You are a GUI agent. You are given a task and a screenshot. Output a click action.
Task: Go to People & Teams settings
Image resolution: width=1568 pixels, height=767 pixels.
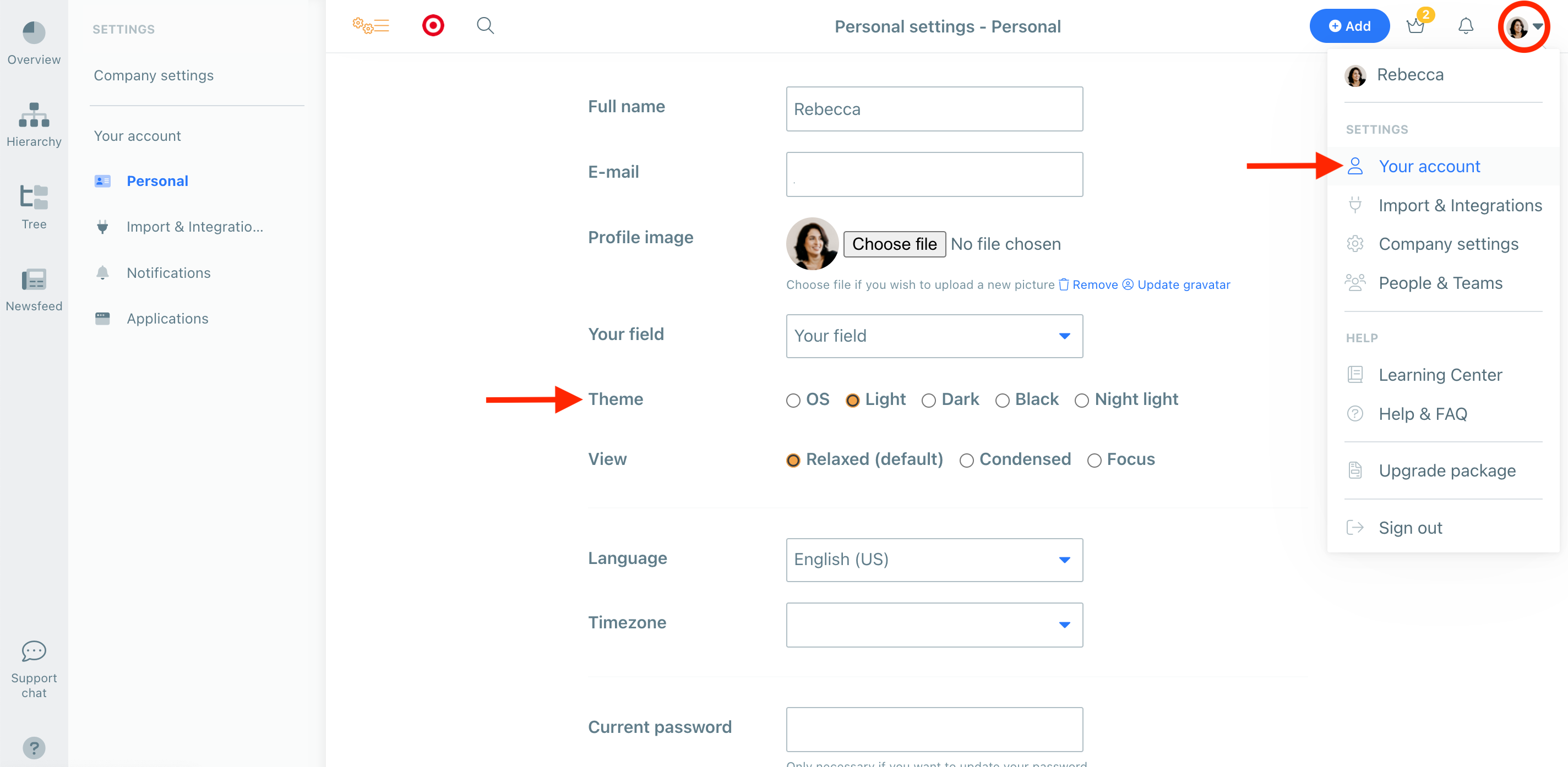click(1440, 283)
